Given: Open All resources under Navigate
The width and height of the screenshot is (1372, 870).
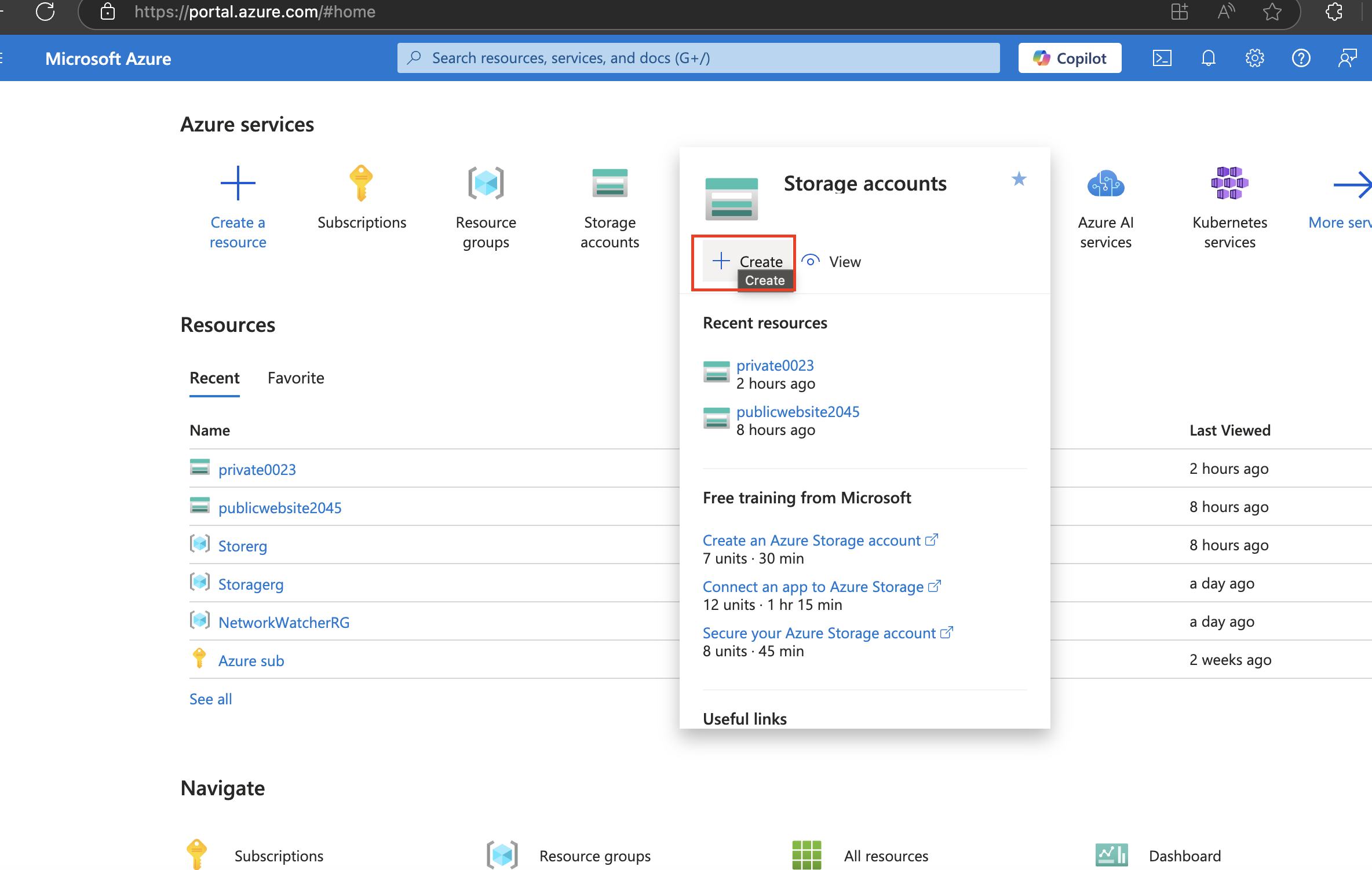Looking at the screenshot, I should tap(886, 856).
